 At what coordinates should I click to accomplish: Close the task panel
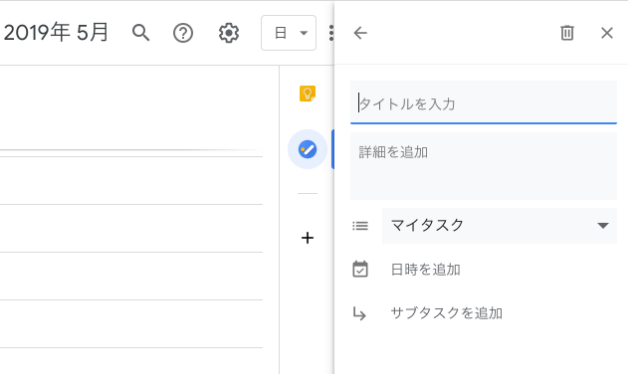pos(607,33)
